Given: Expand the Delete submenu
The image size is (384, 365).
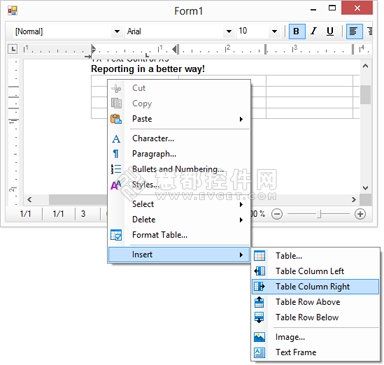Looking at the screenshot, I should coord(241,220).
